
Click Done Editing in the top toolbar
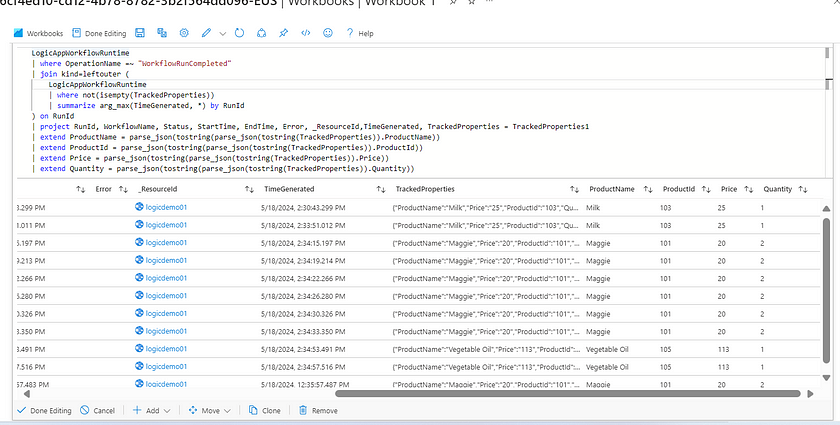click(99, 33)
